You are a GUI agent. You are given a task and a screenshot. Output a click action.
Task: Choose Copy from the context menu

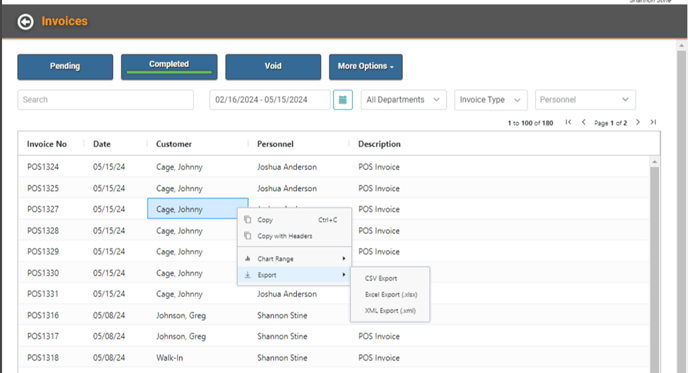pyautogui.click(x=294, y=220)
